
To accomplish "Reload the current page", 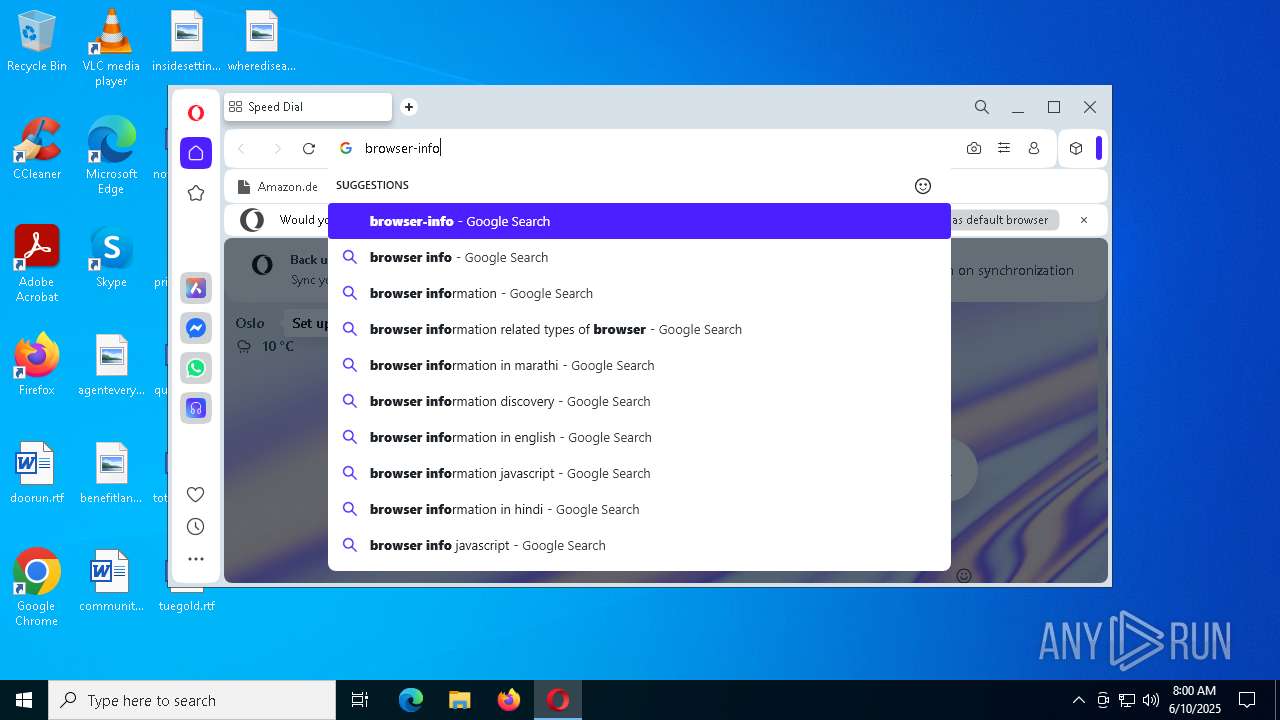I will (309, 148).
